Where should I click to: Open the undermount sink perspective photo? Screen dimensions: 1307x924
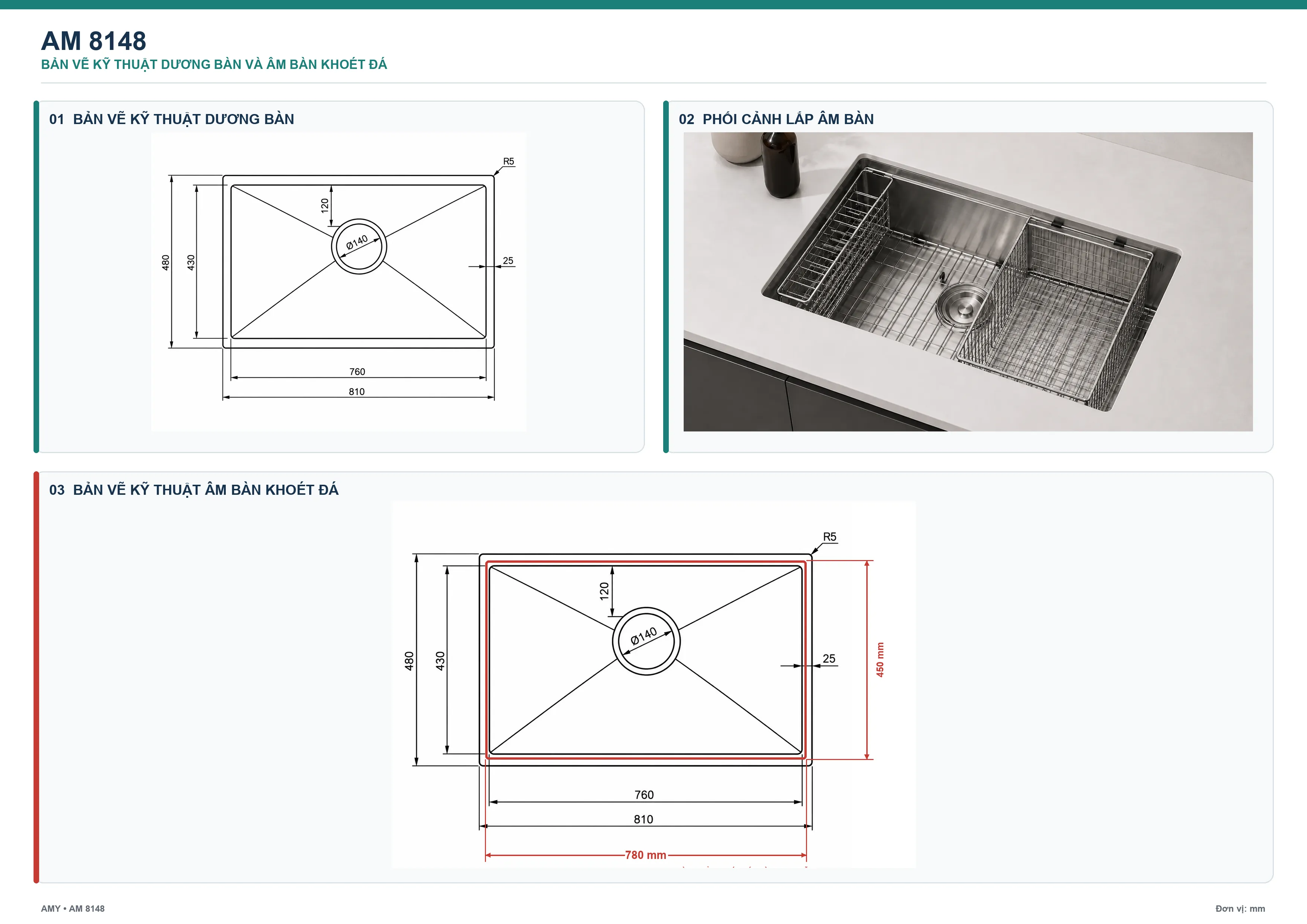point(968,282)
